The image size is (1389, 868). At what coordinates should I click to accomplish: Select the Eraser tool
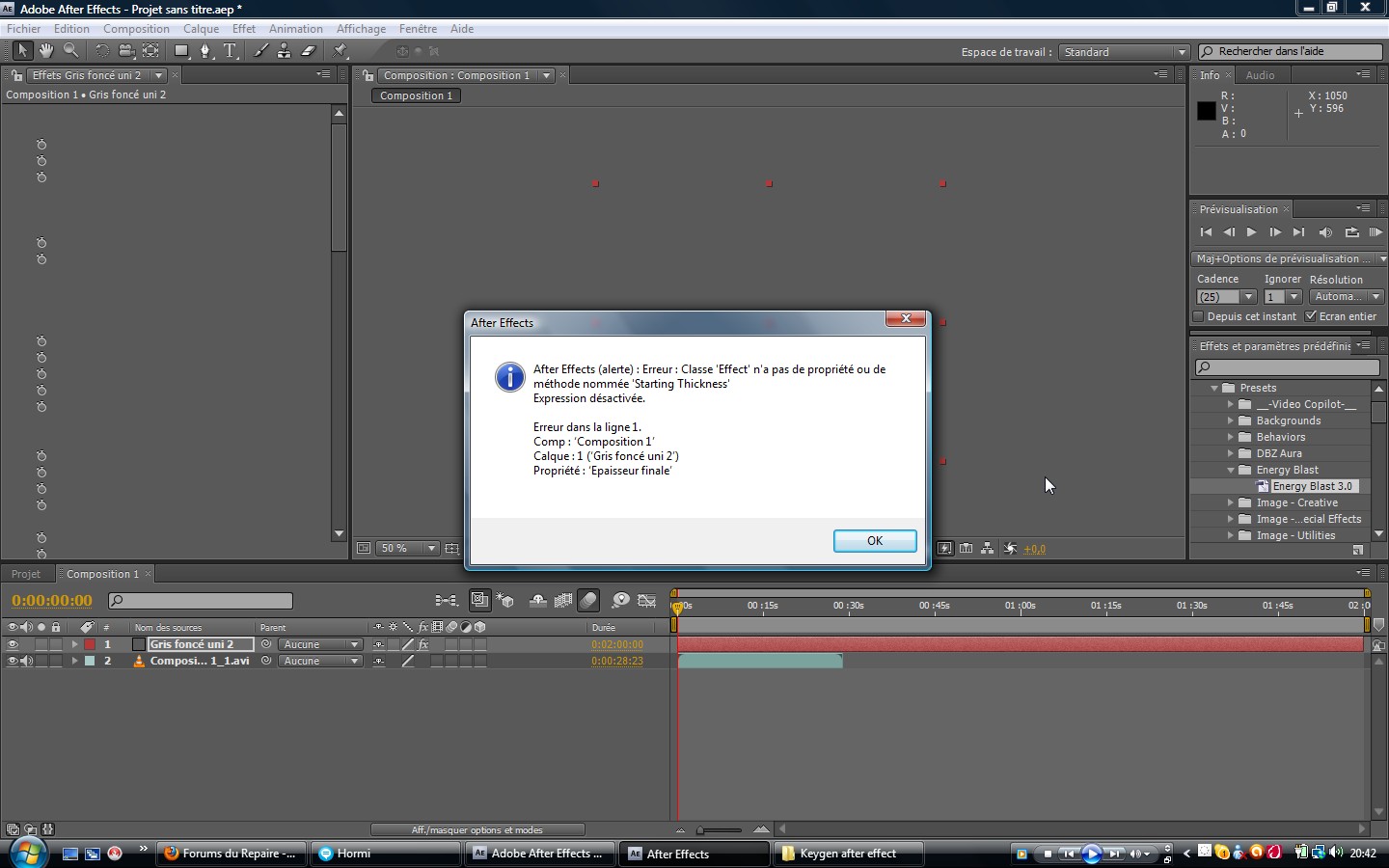click(x=309, y=51)
